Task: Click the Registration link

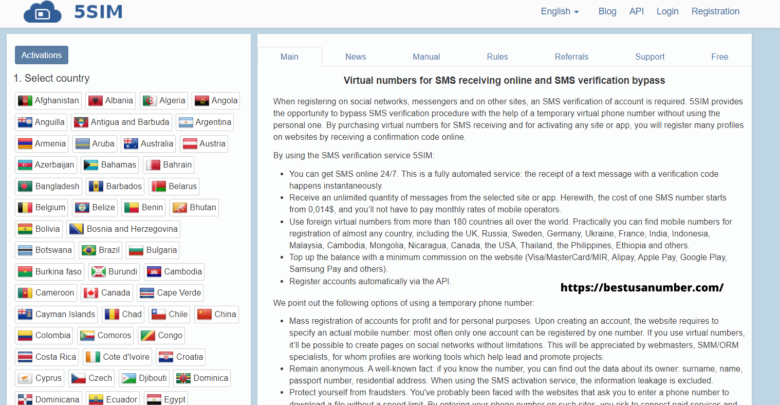Action: pyautogui.click(x=715, y=11)
